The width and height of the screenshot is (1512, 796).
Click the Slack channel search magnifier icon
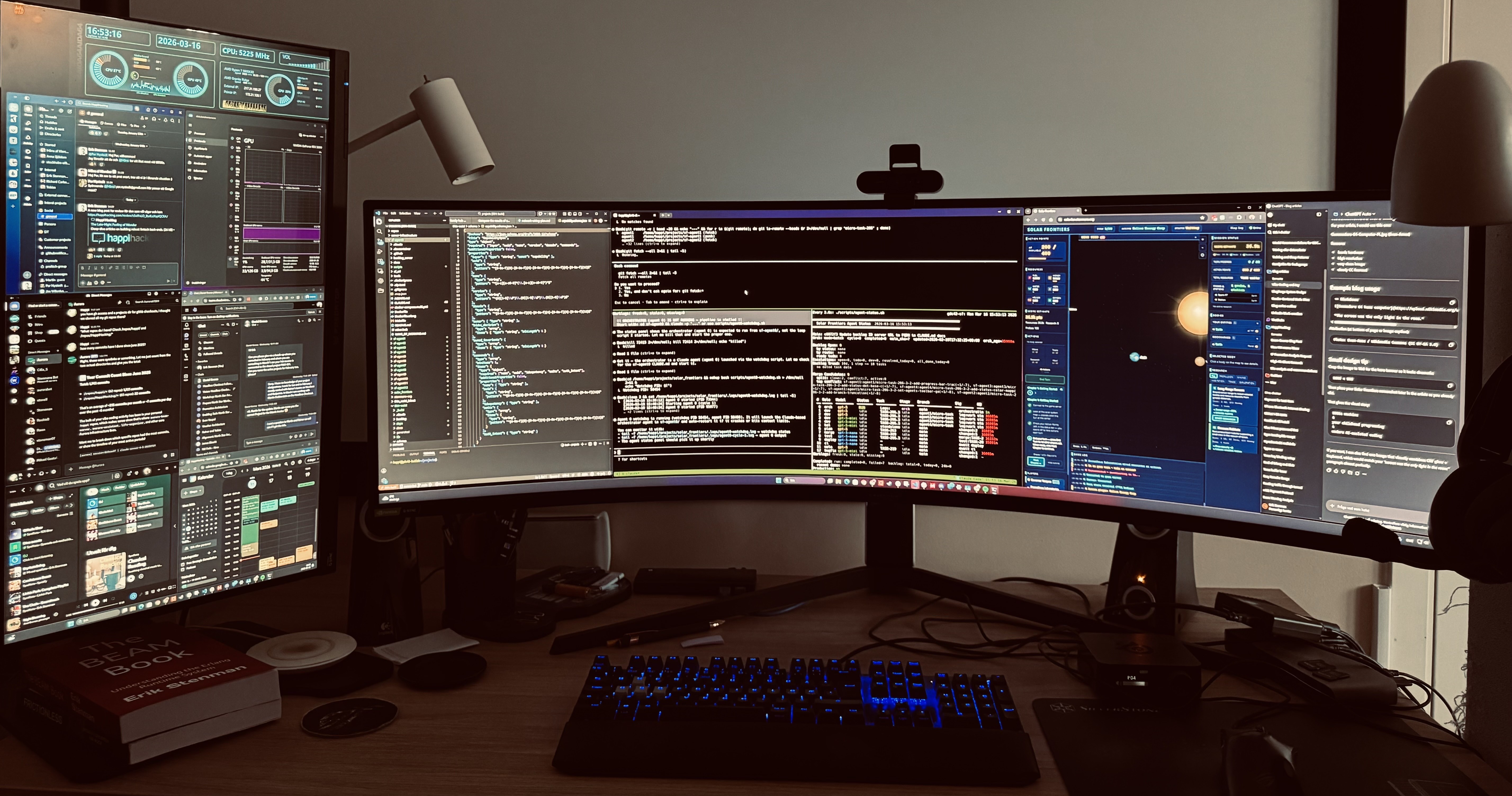[x=173, y=120]
